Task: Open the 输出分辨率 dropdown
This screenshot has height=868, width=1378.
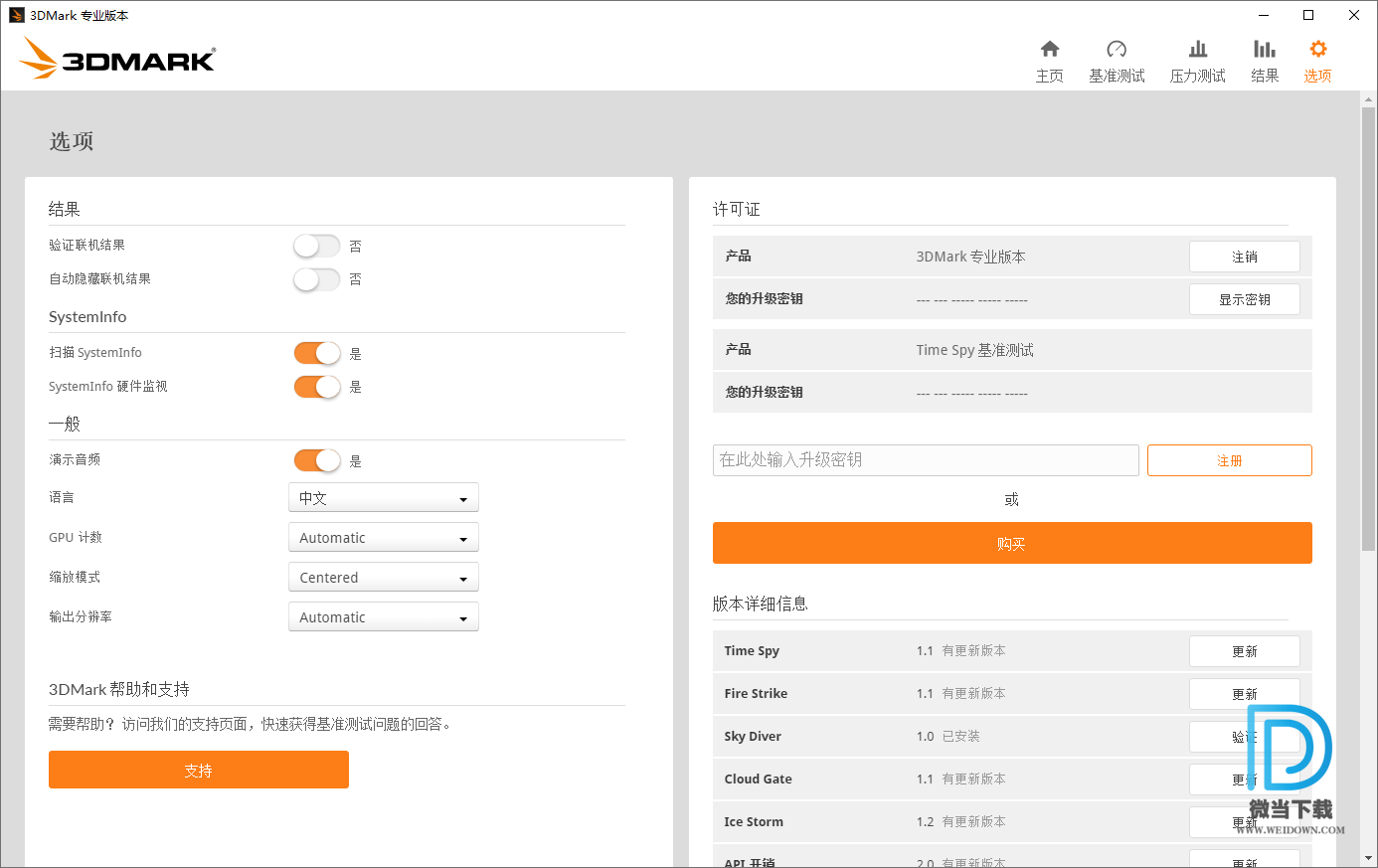Action: tap(384, 617)
